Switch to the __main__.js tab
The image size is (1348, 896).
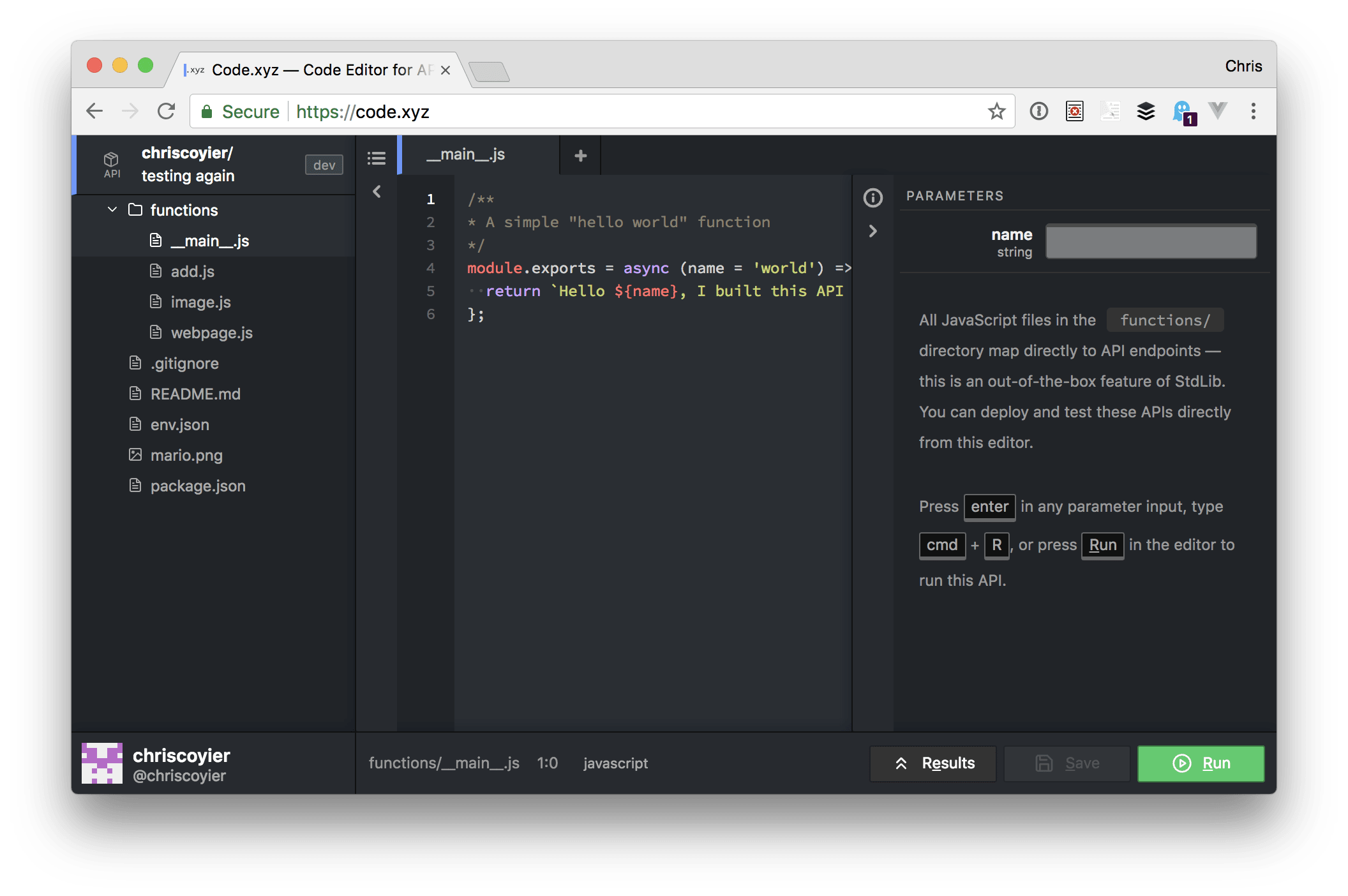[x=465, y=154]
